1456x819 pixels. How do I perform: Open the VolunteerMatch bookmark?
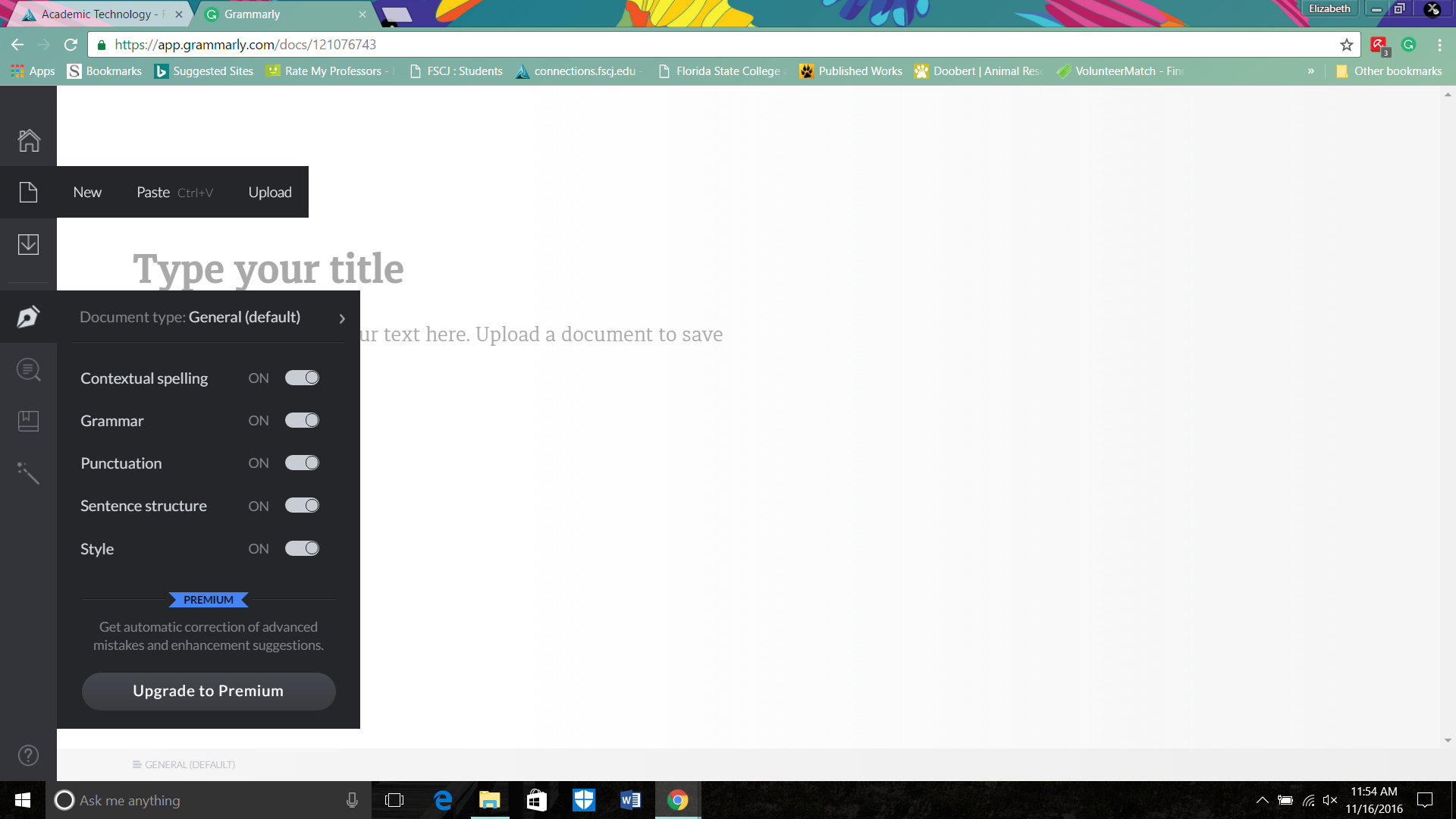click(1121, 71)
